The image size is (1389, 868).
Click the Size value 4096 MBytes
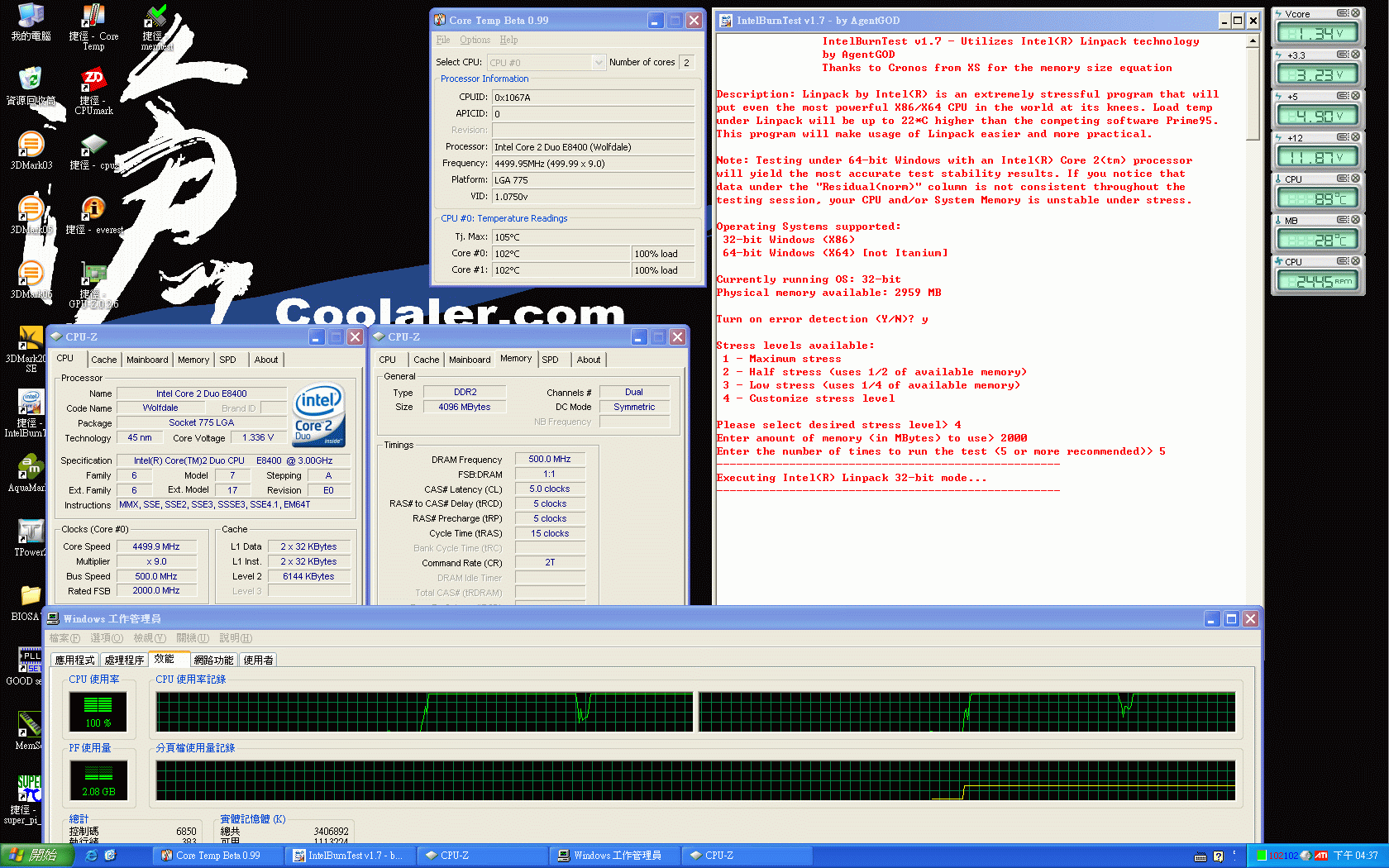465,408
